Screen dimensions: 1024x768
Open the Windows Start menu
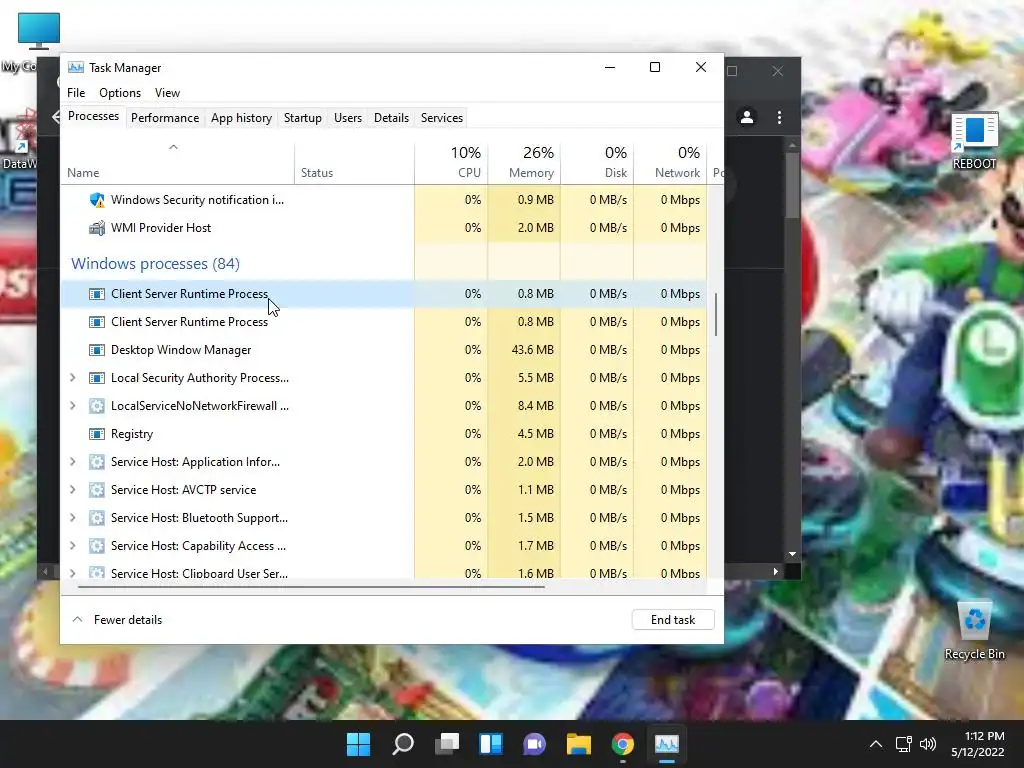(358, 744)
